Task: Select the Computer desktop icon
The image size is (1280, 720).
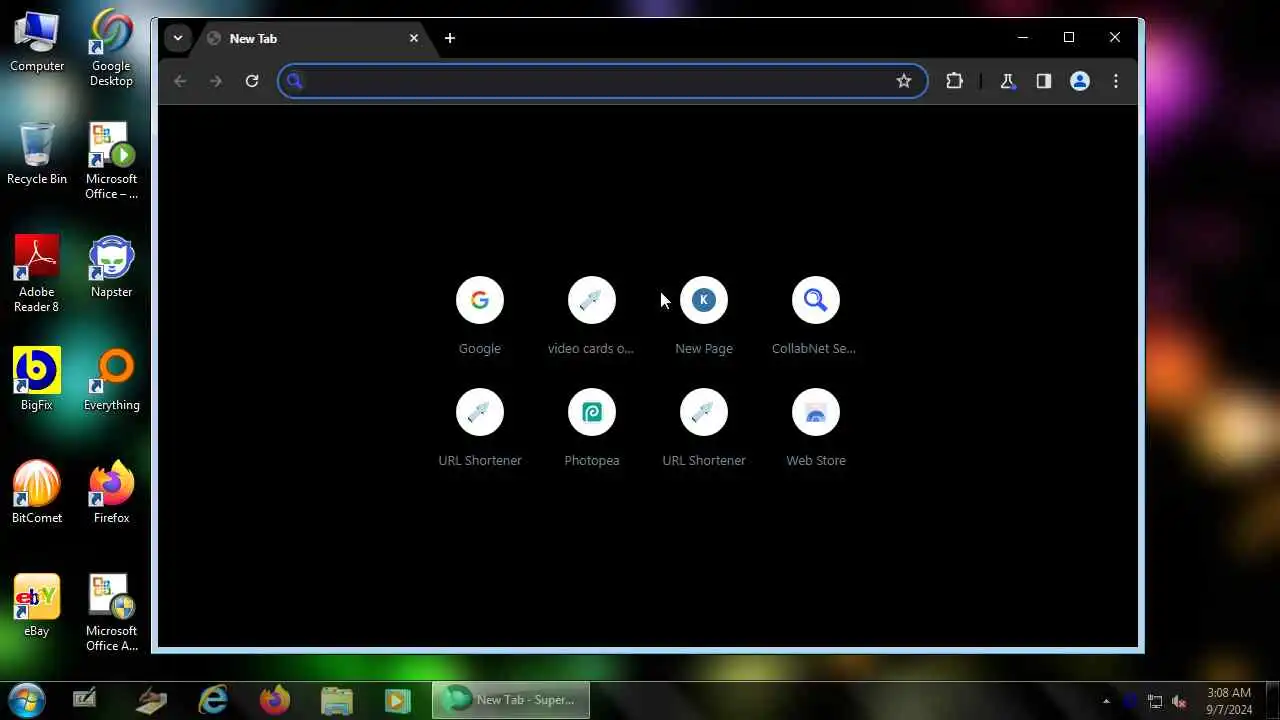Action: [x=37, y=41]
